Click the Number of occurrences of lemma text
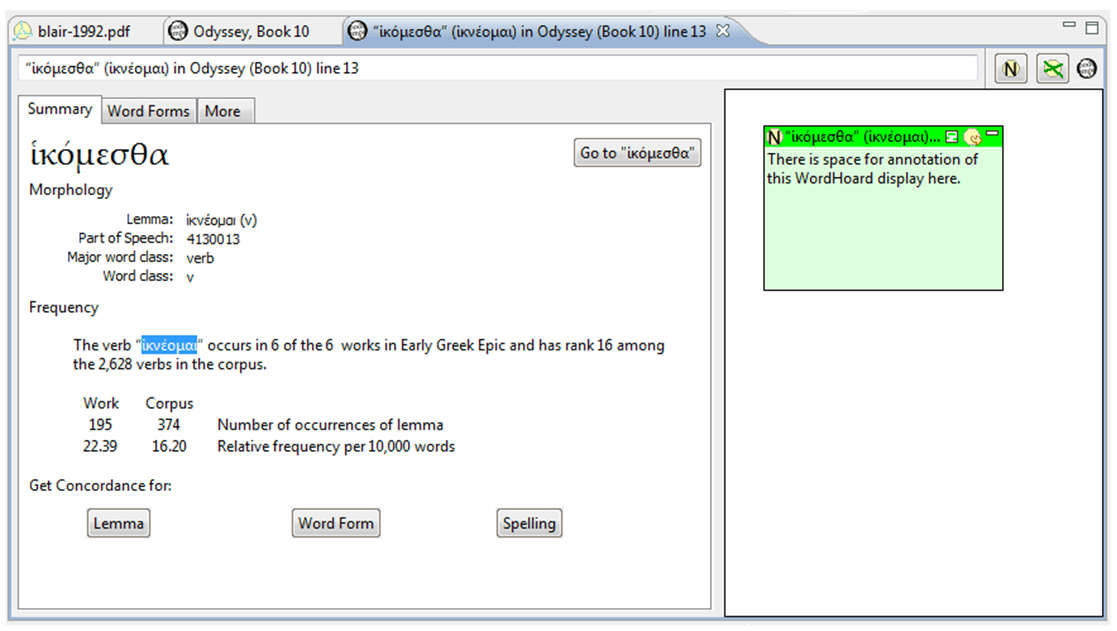The height and width of the screenshot is (631, 1117). [331, 425]
